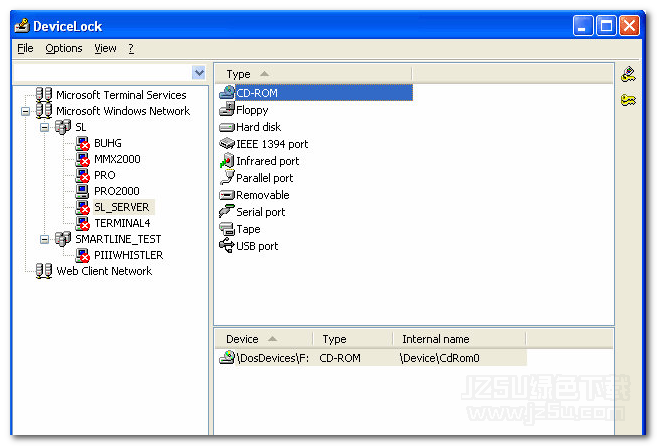Click inside the computer name combo field
Screen dimensions: 657x446
tap(103, 73)
